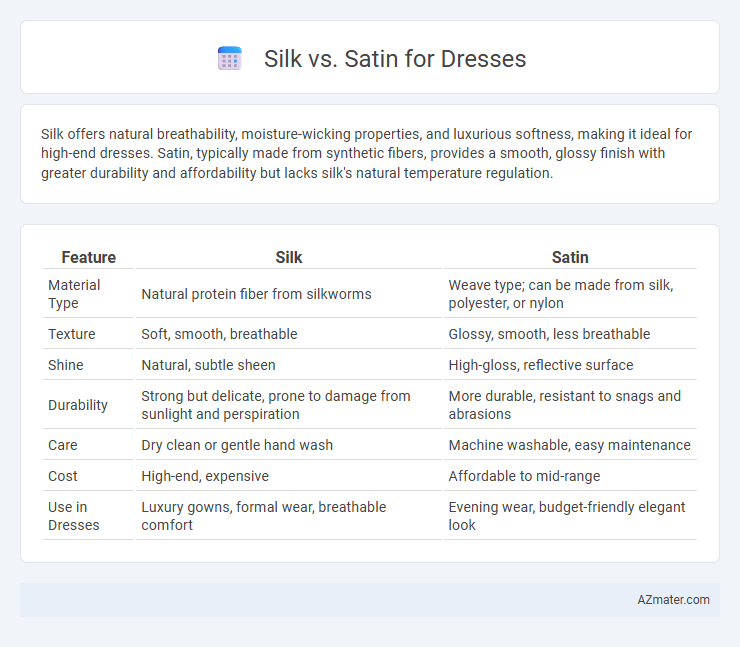Click 'Glossy, smooth, less breathable' cell
The image size is (740, 647).
tap(570, 334)
